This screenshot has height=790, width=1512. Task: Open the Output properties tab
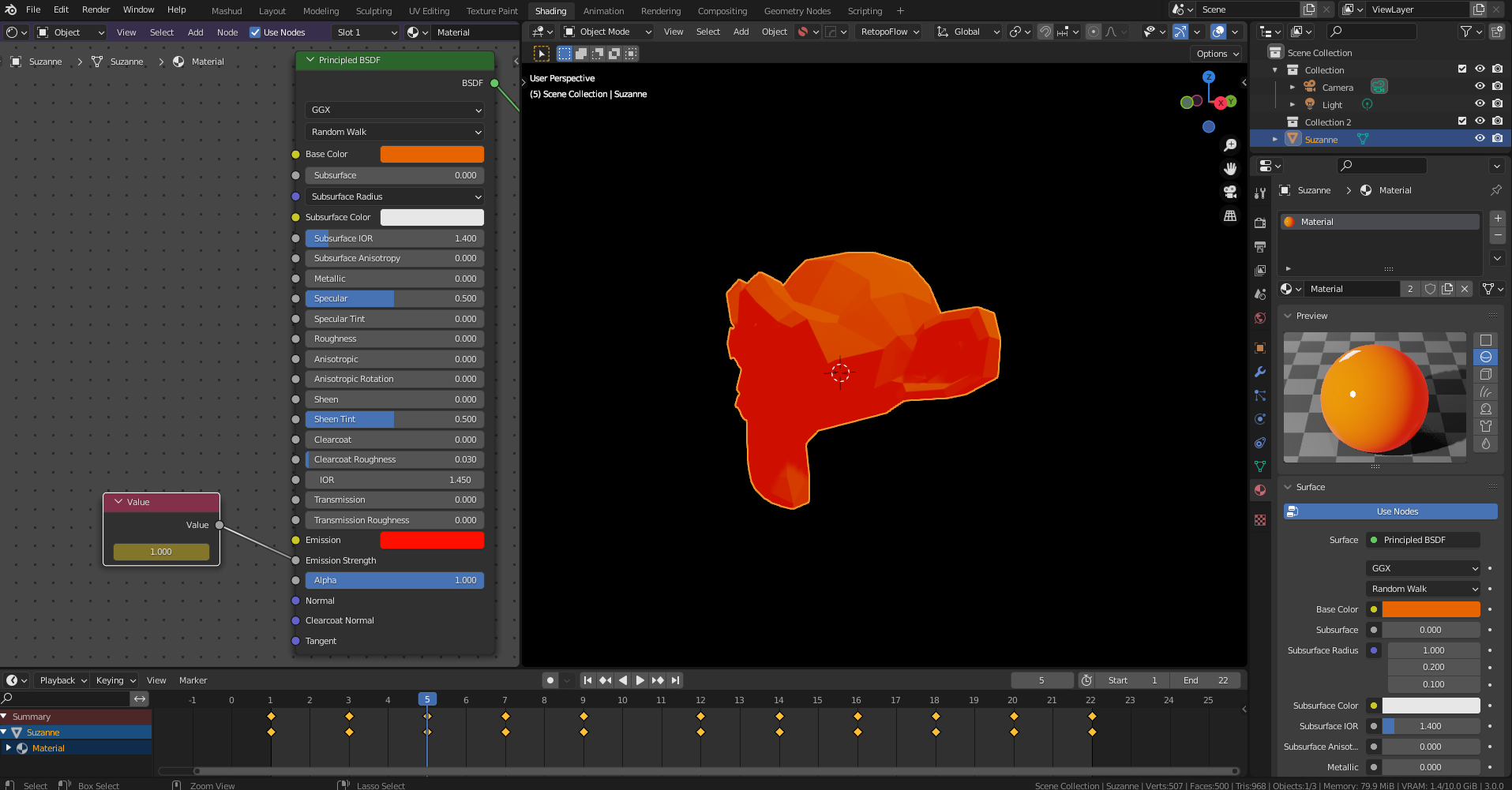tap(1260, 247)
